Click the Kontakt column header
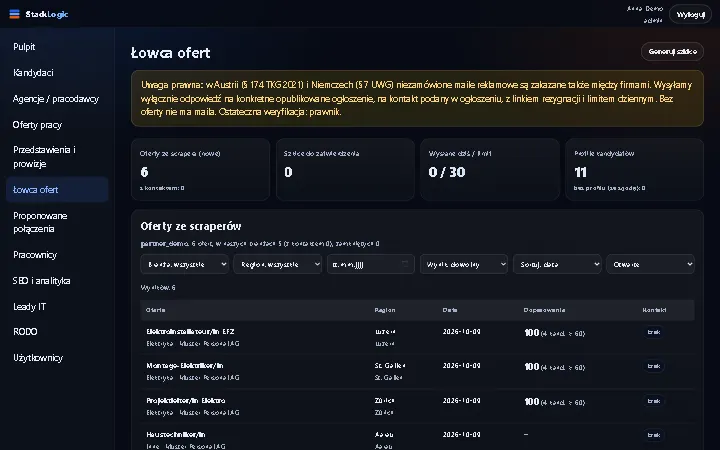Image resolution: width=720 pixels, height=450 pixels. click(654, 310)
